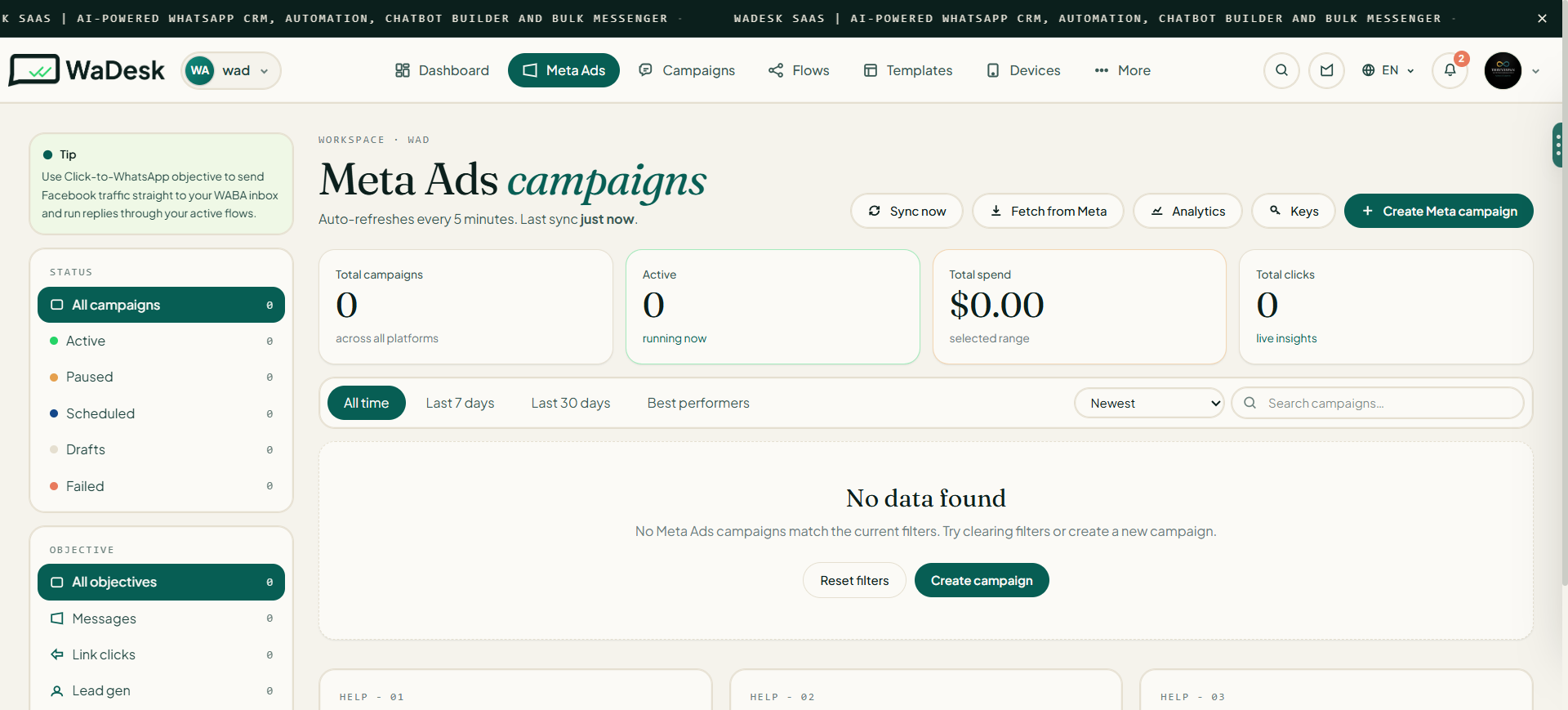Open Keys settings

tap(1294, 211)
